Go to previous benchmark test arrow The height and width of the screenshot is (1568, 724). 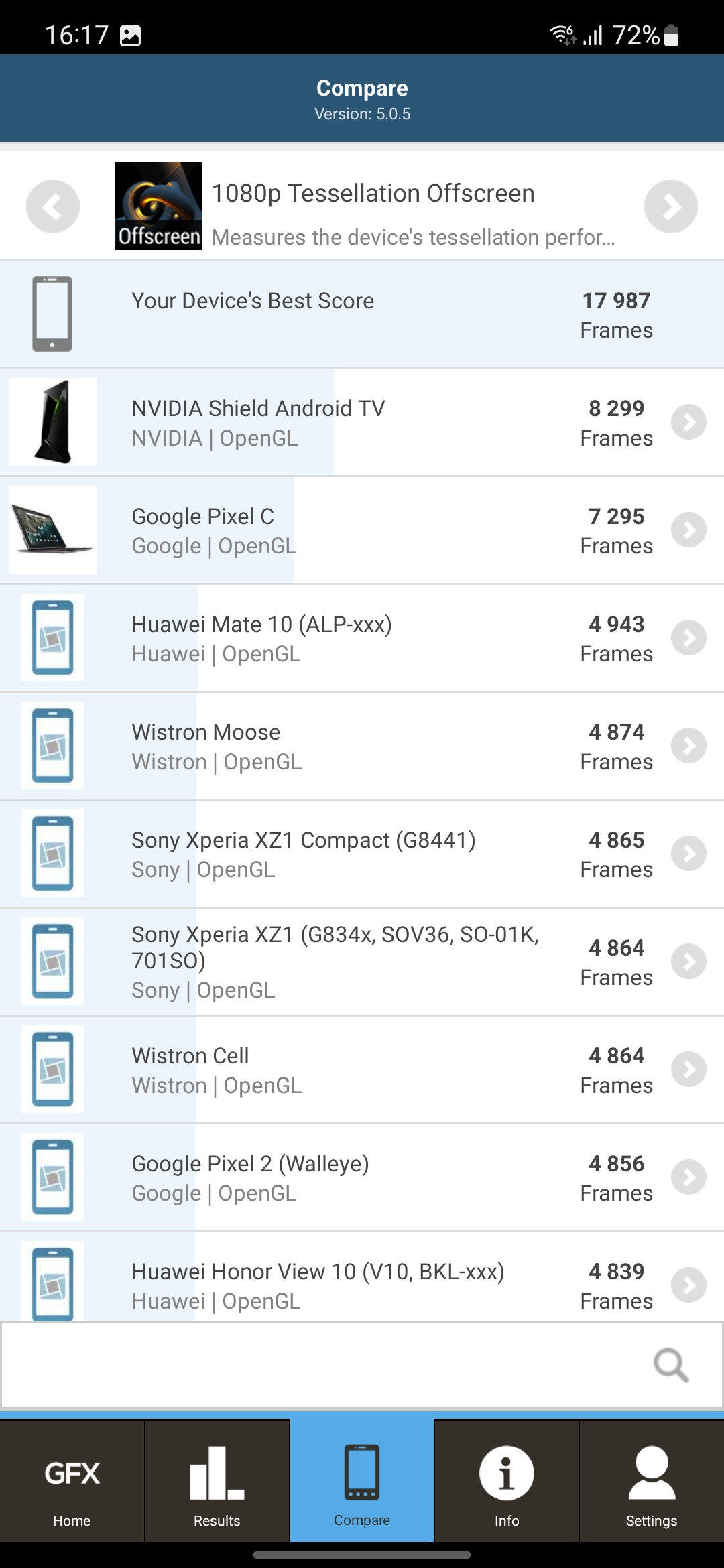53,206
